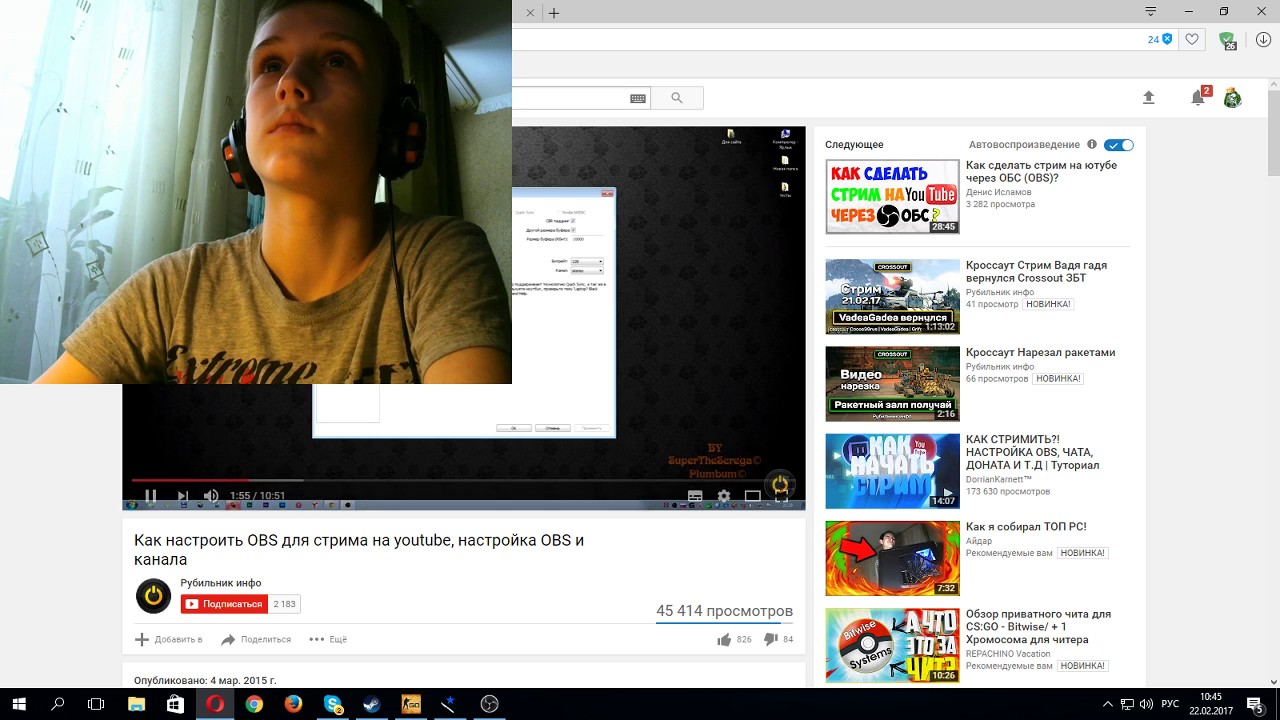Toggle subtitles in the video player
This screenshot has height=720, width=1280.
tap(695, 496)
